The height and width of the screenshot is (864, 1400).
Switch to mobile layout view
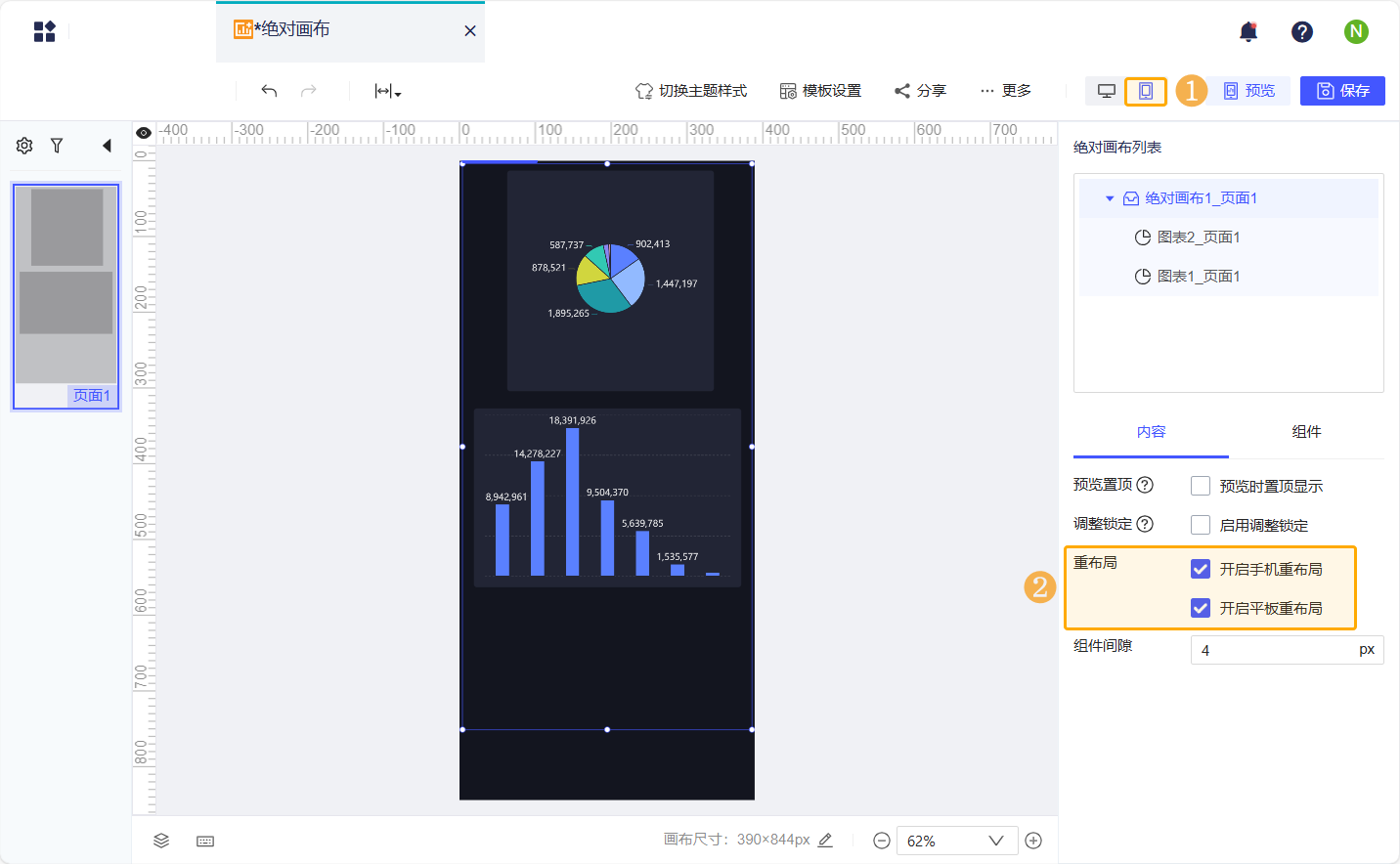pyautogui.click(x=1146, y=91)
